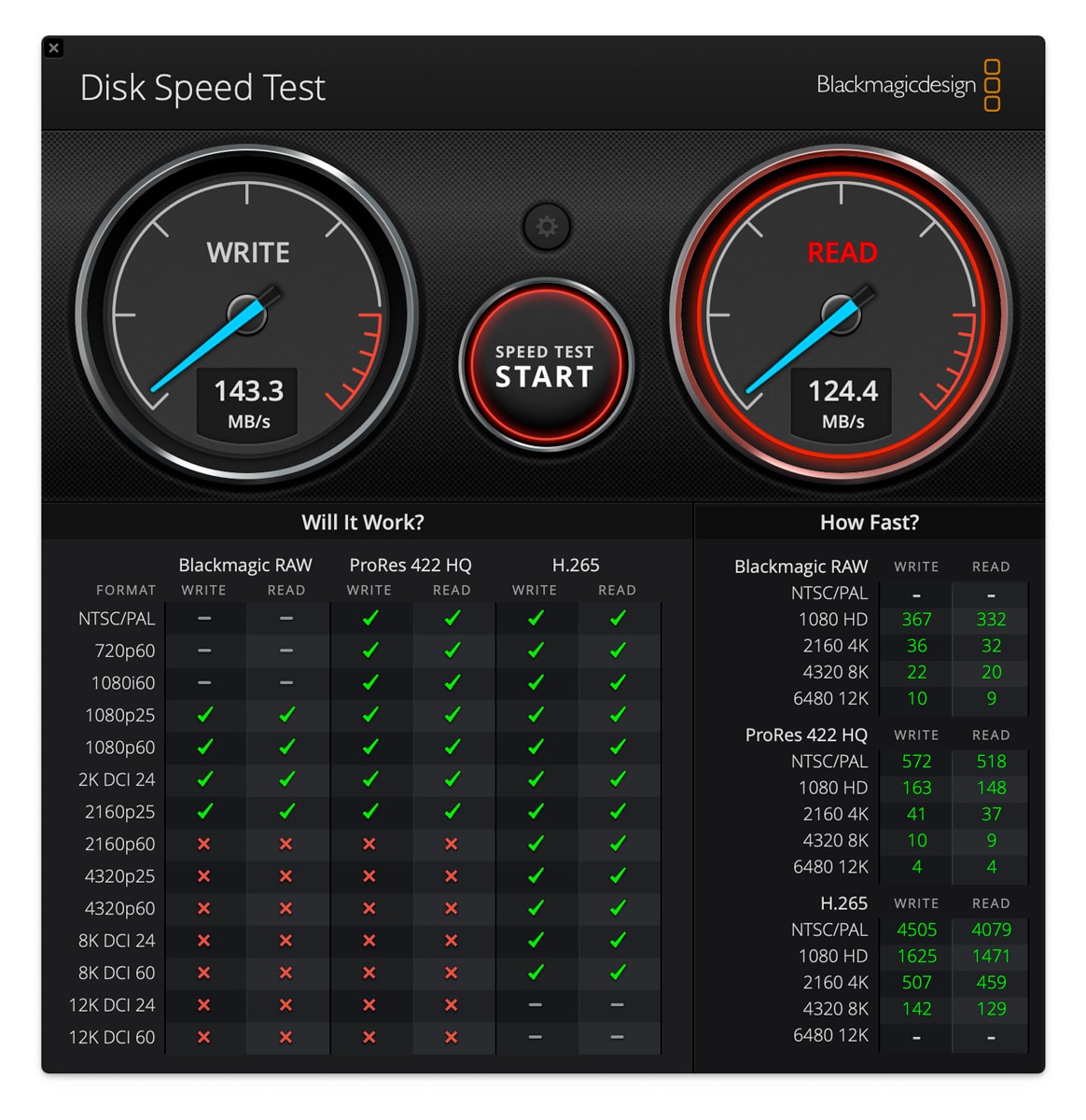This screenshot has width=1086, height=1120.
Task: Click the 4320p25 format row label
Action: pyautogui.click(x=120, y=876)
